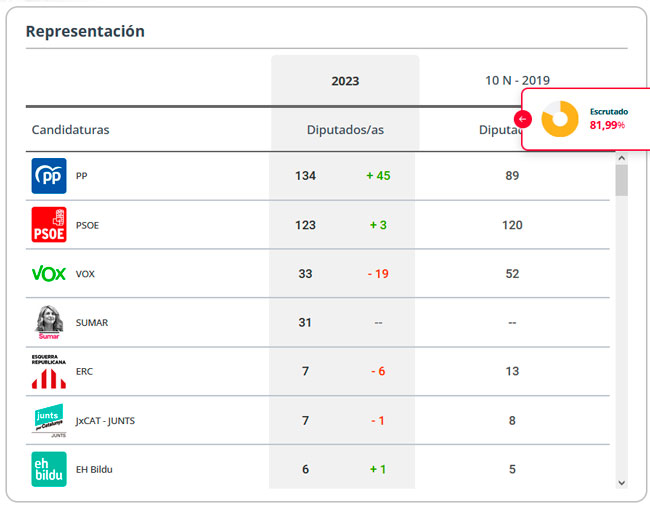
Task: Click the Escrutado progress donut chart
Action: pos(560,119)
